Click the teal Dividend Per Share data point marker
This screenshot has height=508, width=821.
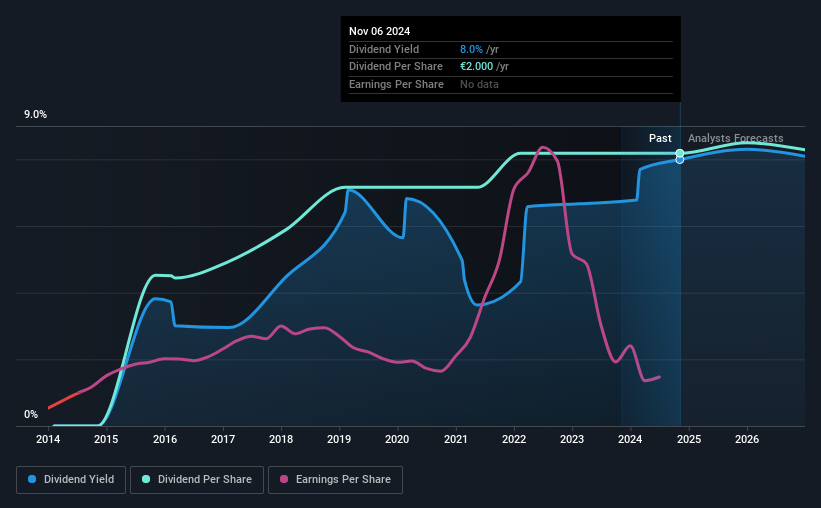(x=680, y=153)
